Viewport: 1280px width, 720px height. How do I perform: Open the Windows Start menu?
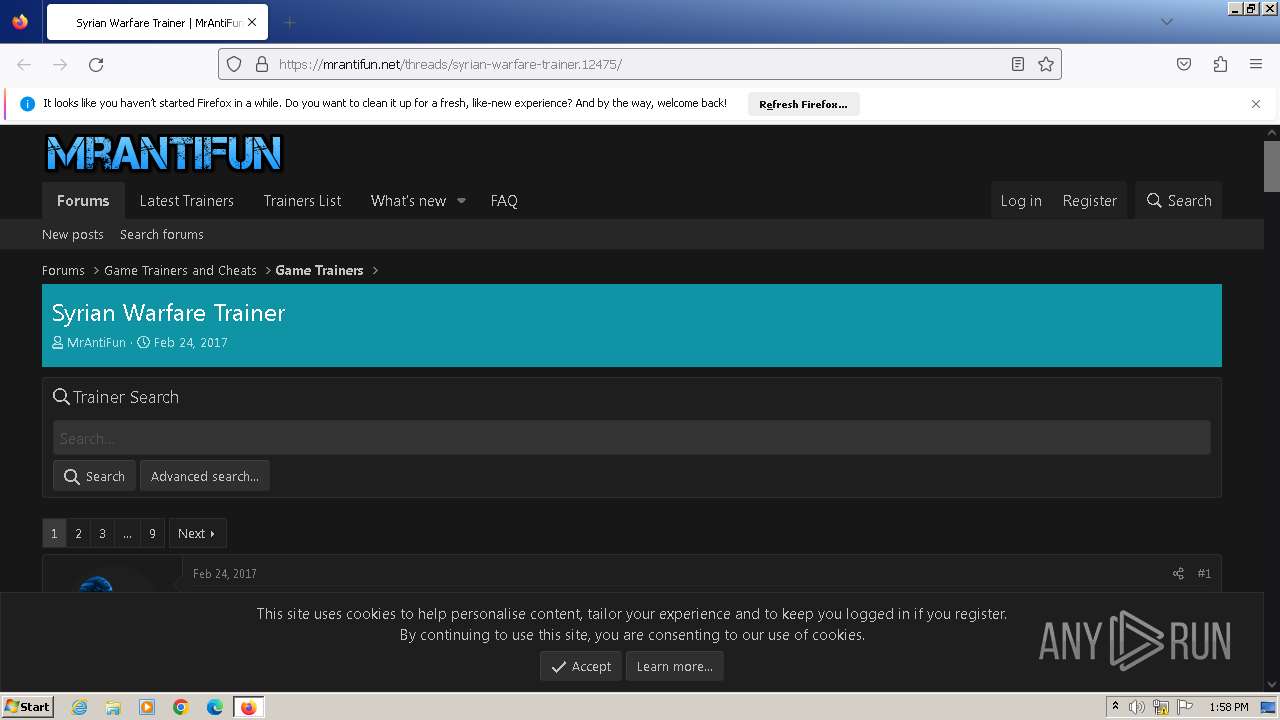(x=28, y=706)
